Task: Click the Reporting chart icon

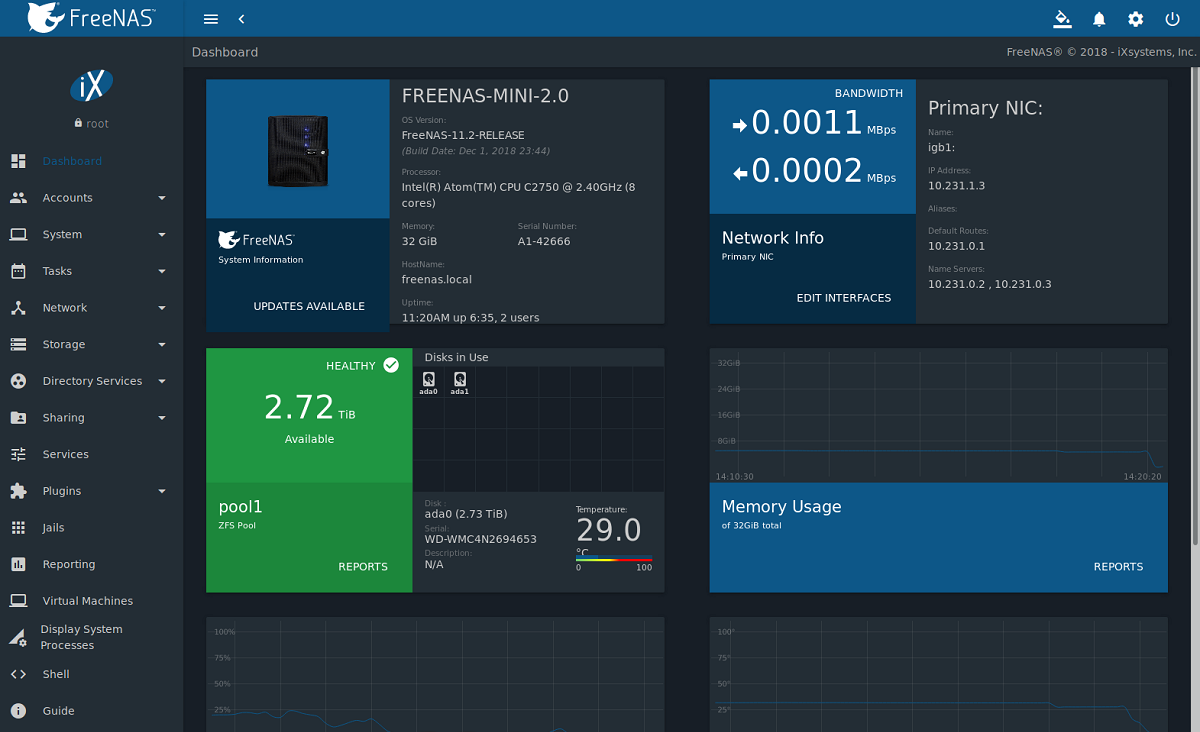Action: click(18, 564)
